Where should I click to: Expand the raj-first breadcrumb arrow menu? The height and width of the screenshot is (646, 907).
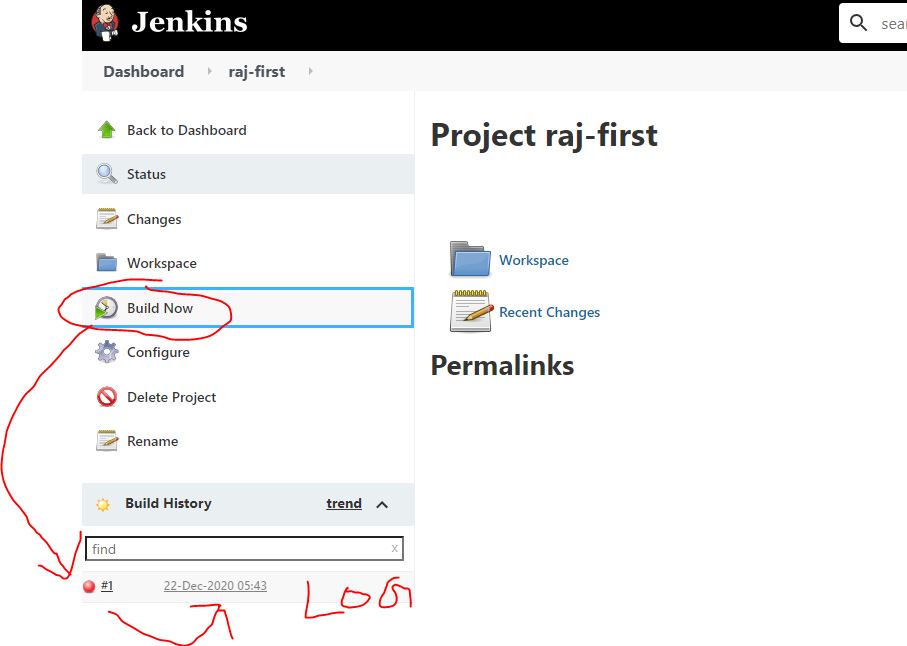click(311, 72)
